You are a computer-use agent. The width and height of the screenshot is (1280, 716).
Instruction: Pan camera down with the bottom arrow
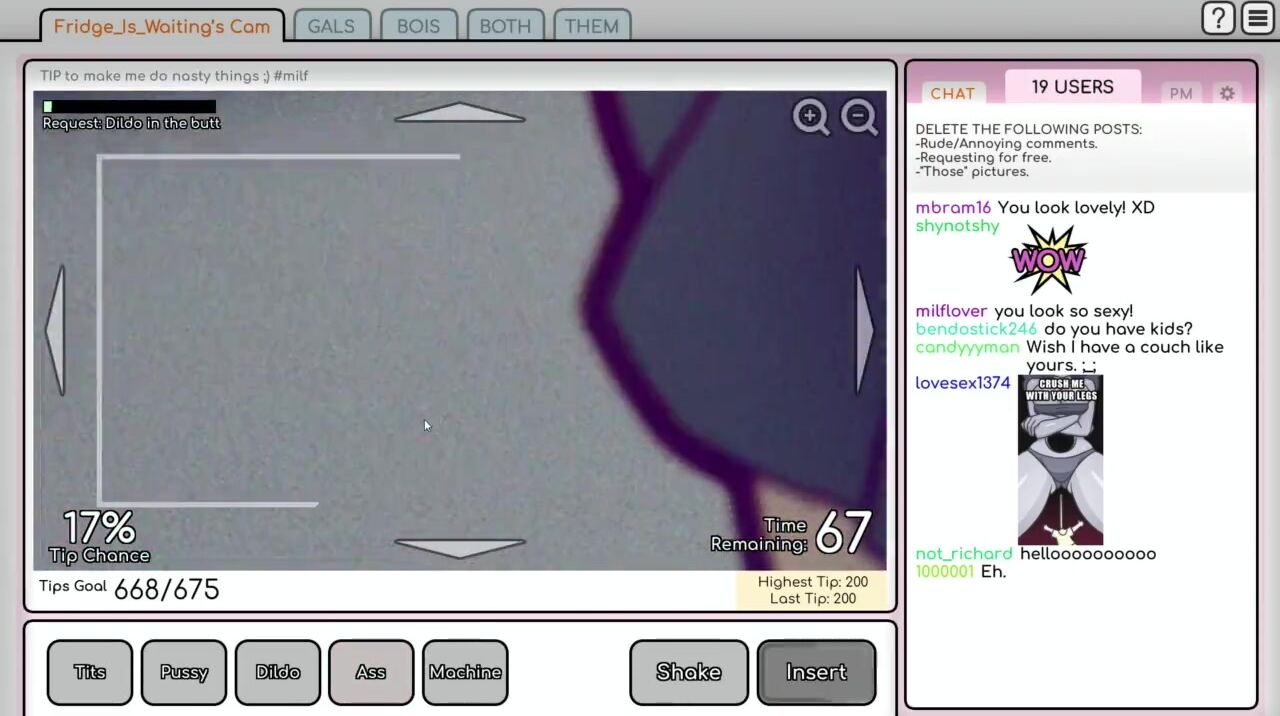pos(459,547)
